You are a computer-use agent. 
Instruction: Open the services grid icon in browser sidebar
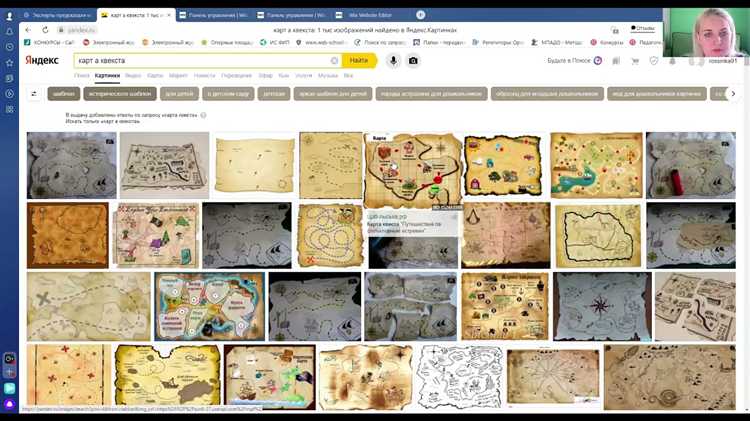click(x=9, y=109)
